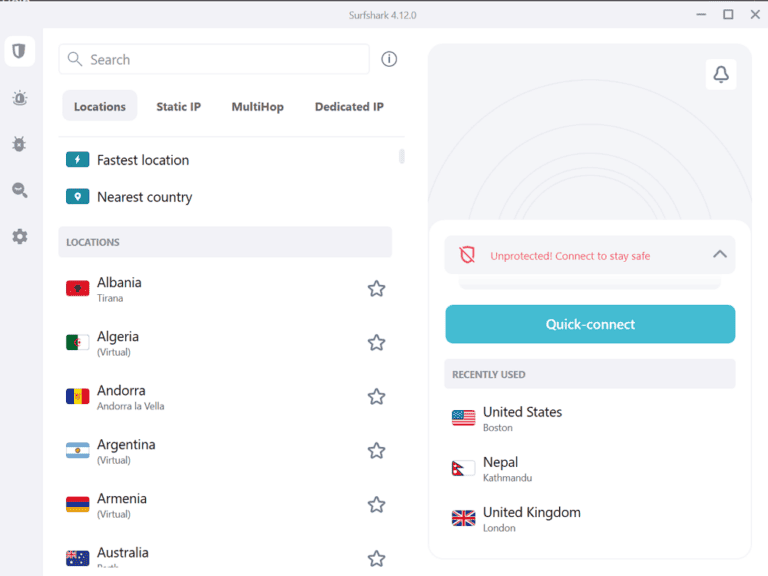Switch to the Static IP tab
This screenshot has height=576, width=768.
pos(178,107)
